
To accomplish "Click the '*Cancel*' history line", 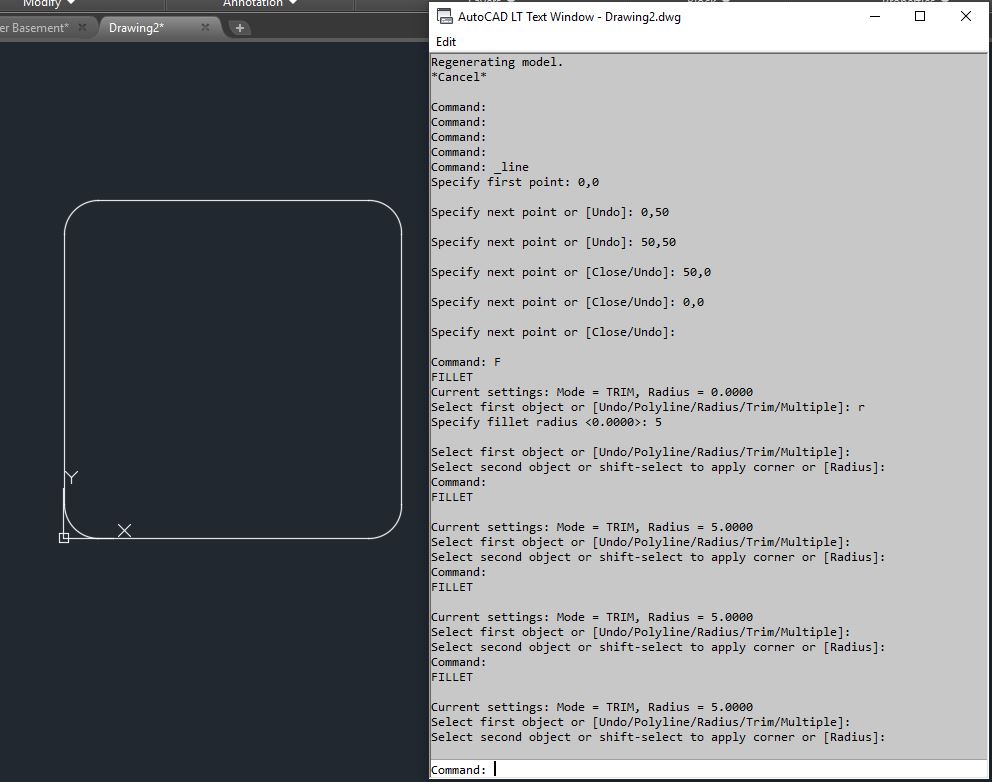I will pos(459,77).
